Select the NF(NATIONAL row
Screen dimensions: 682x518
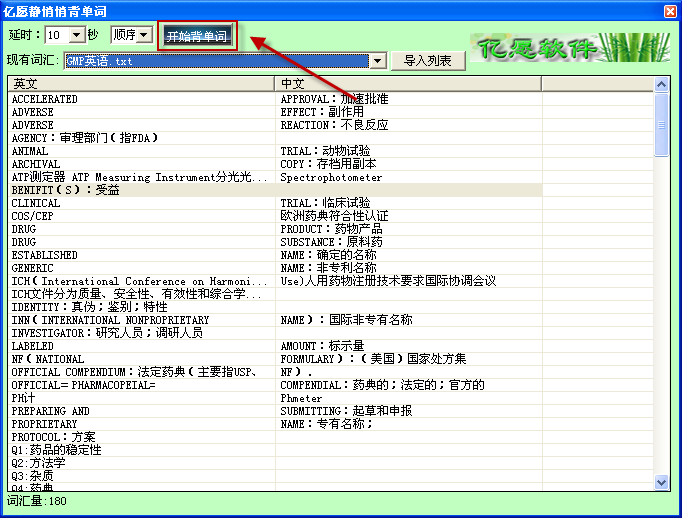pyautogui.click(x=276, y=359)
